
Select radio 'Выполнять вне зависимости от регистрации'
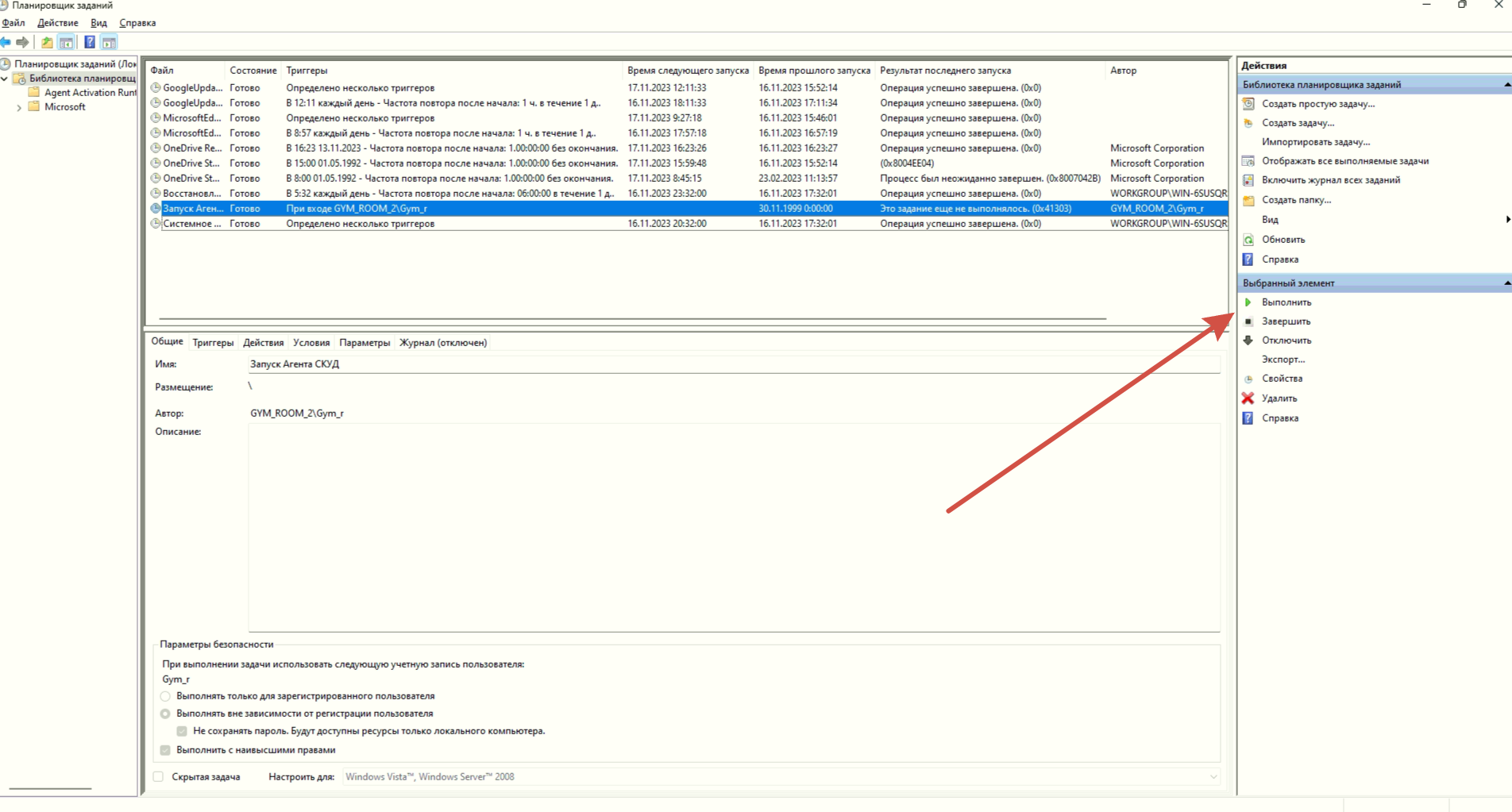[165, 714]
